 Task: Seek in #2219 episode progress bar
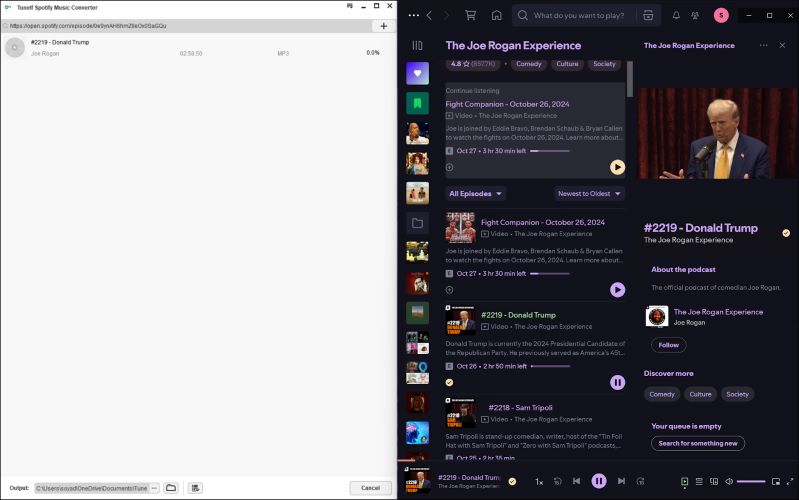tap(550, 366)
